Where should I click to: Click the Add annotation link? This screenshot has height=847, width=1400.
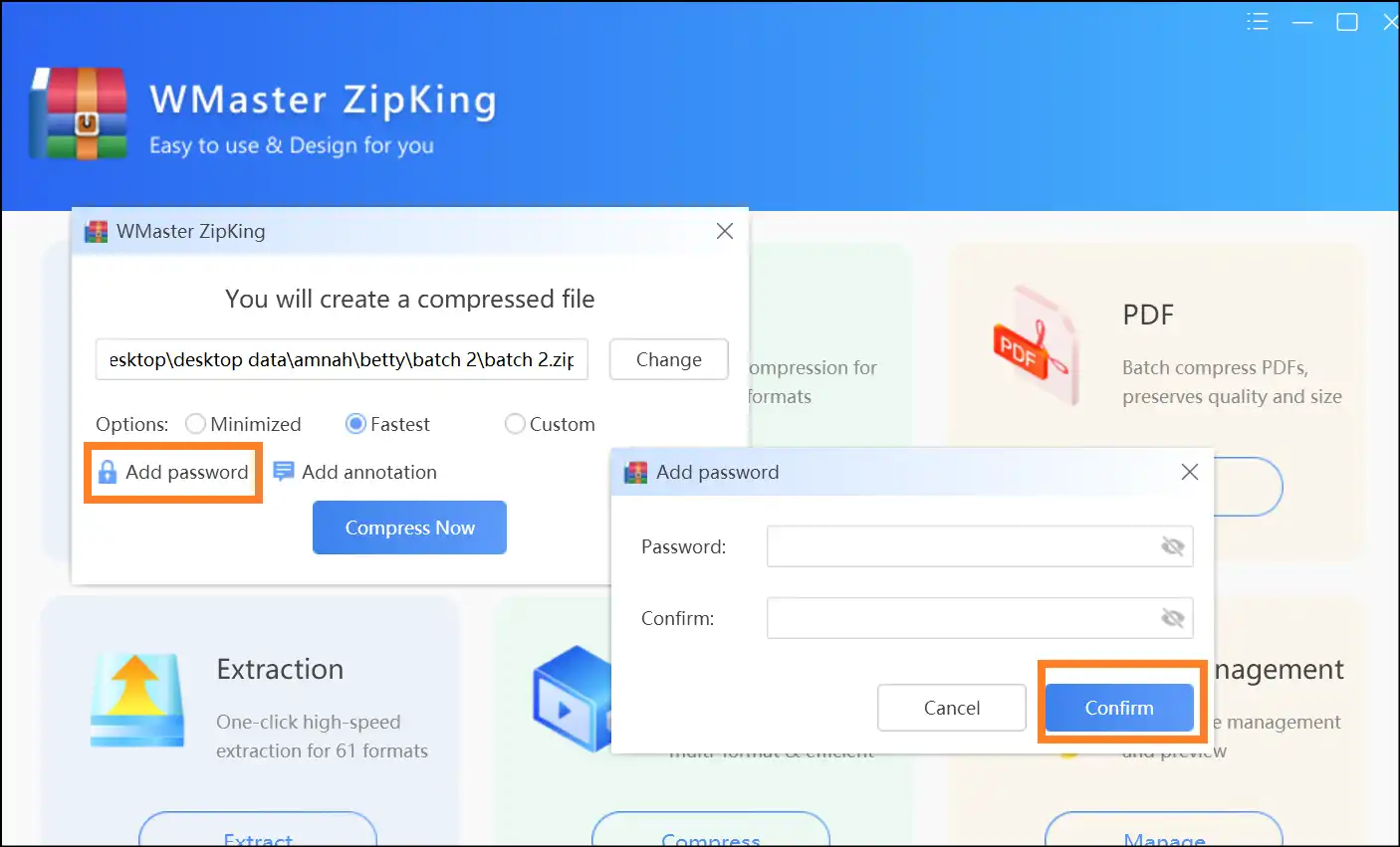pyautogui.click(x=369, y=472)
